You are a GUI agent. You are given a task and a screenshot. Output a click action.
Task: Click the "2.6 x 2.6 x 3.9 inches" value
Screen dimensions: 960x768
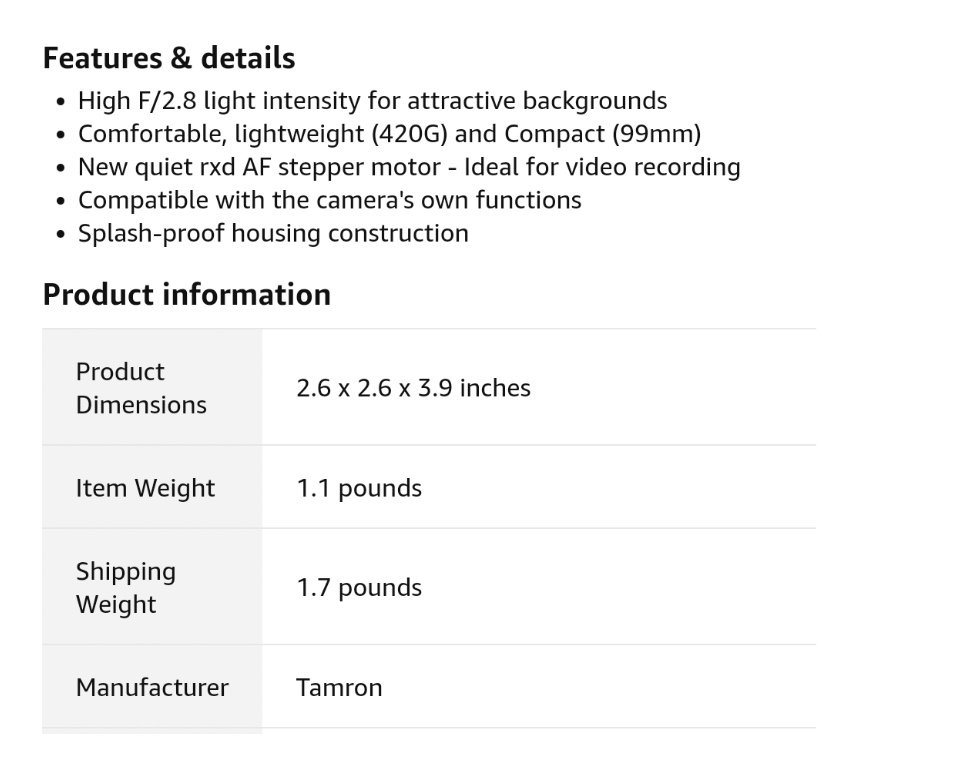tap(413, 388)
